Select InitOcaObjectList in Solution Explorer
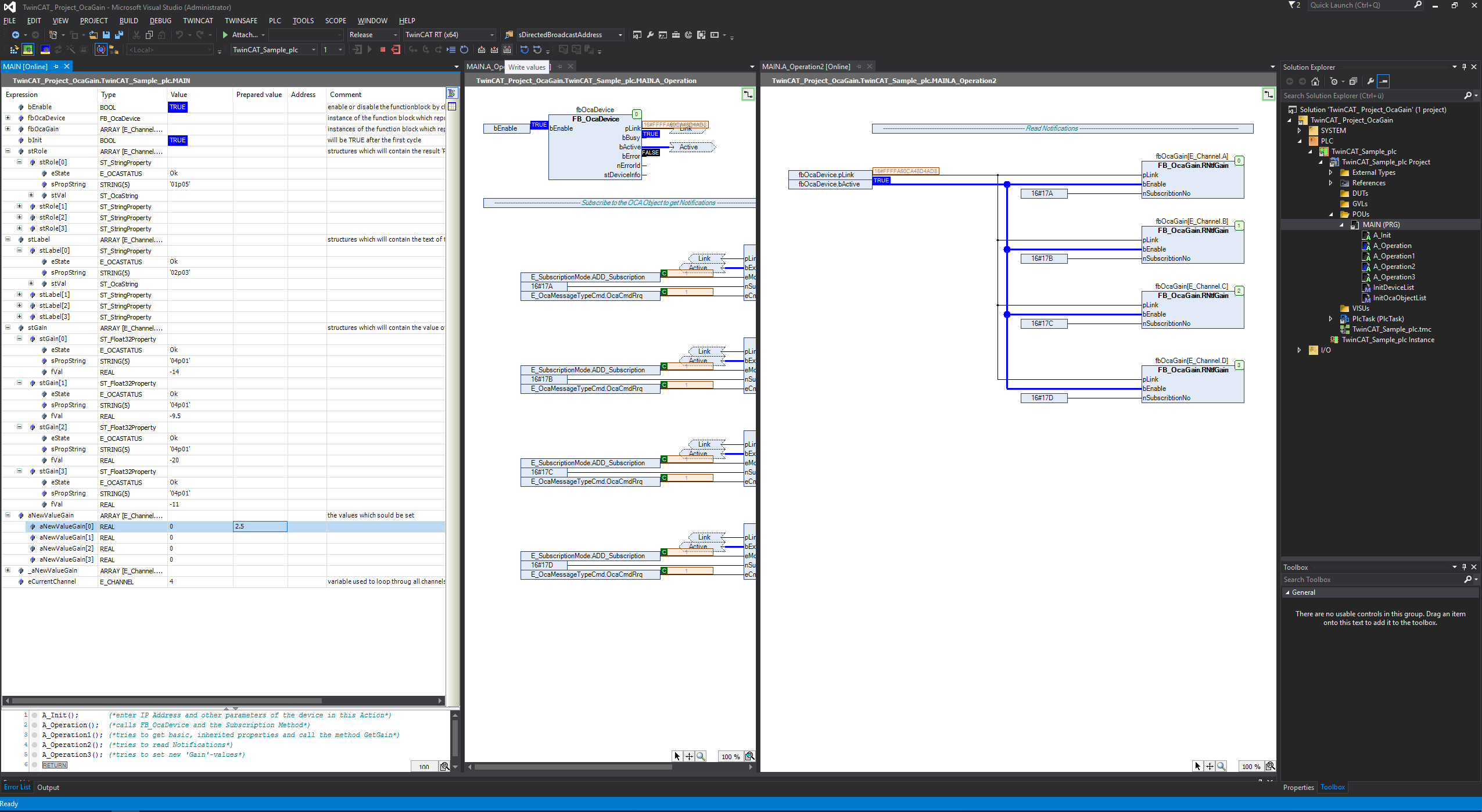 1399,298
